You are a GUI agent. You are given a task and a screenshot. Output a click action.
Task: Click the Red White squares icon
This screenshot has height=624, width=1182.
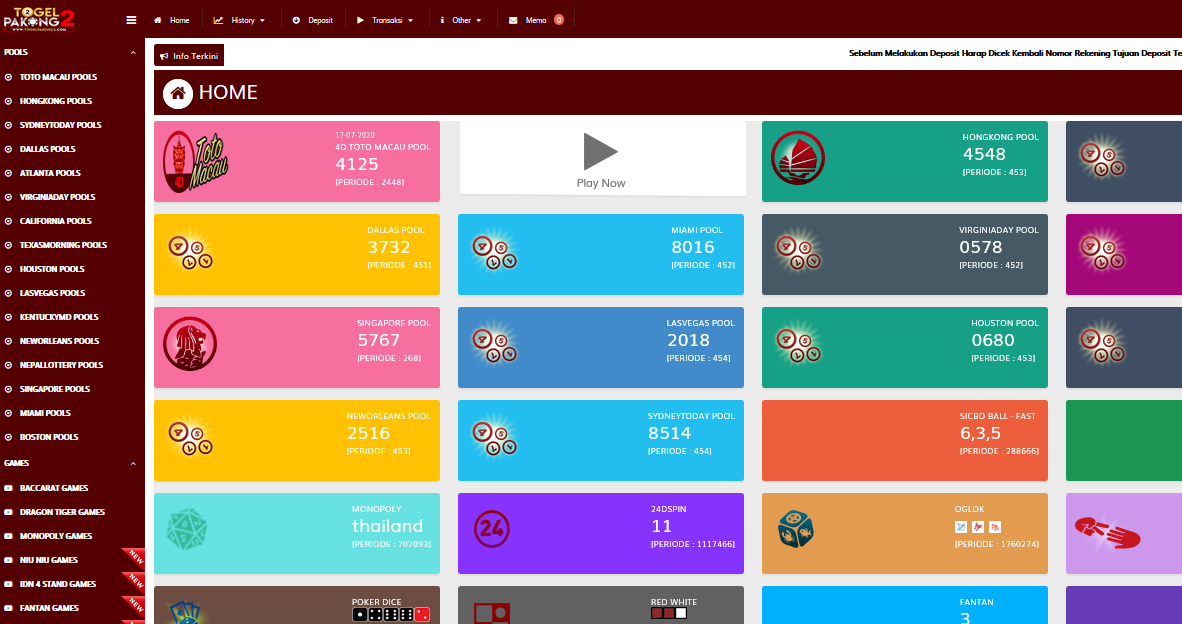492,613
